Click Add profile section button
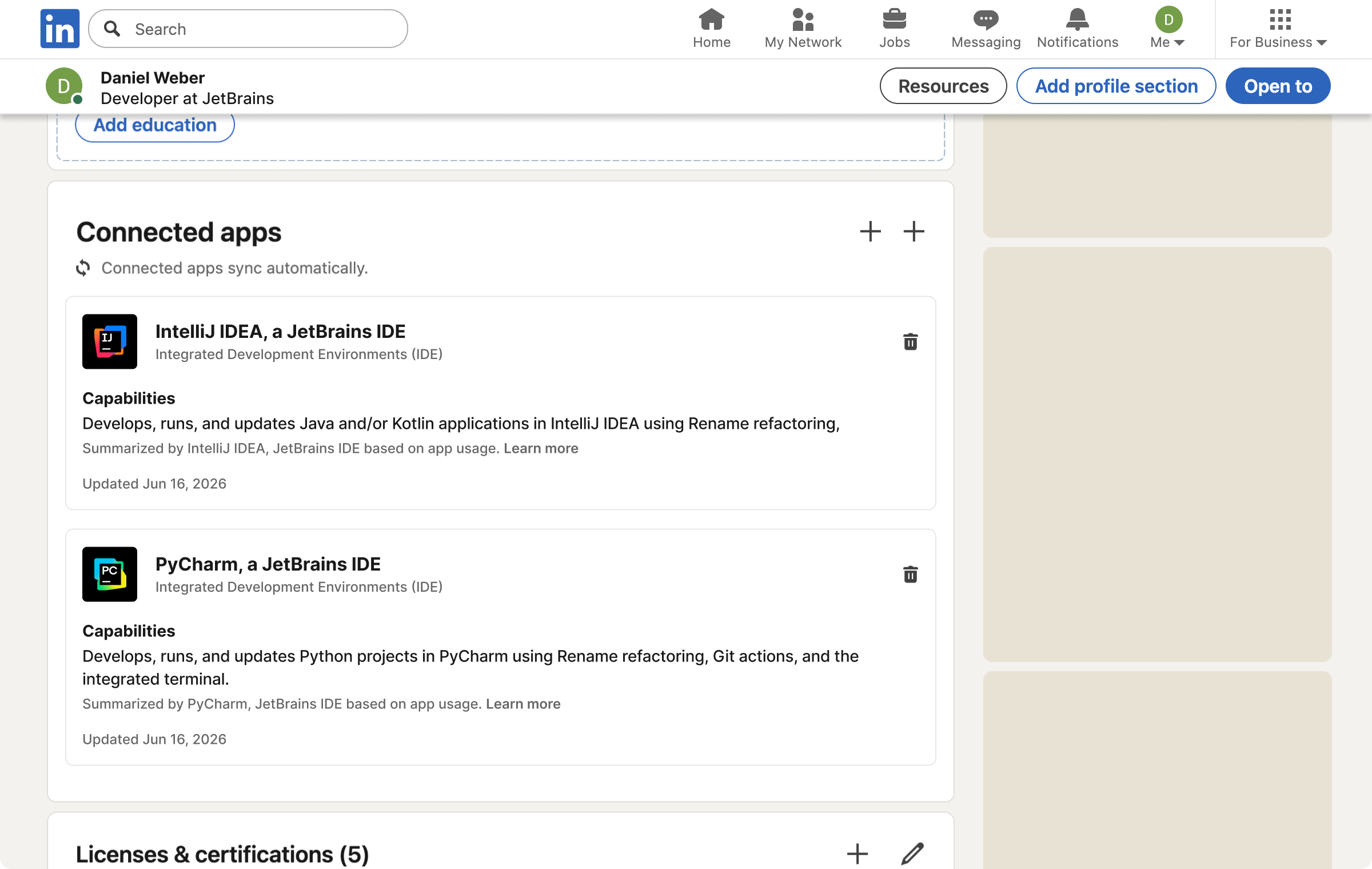Screen dimensions: 1372x869 point(1116,86)
